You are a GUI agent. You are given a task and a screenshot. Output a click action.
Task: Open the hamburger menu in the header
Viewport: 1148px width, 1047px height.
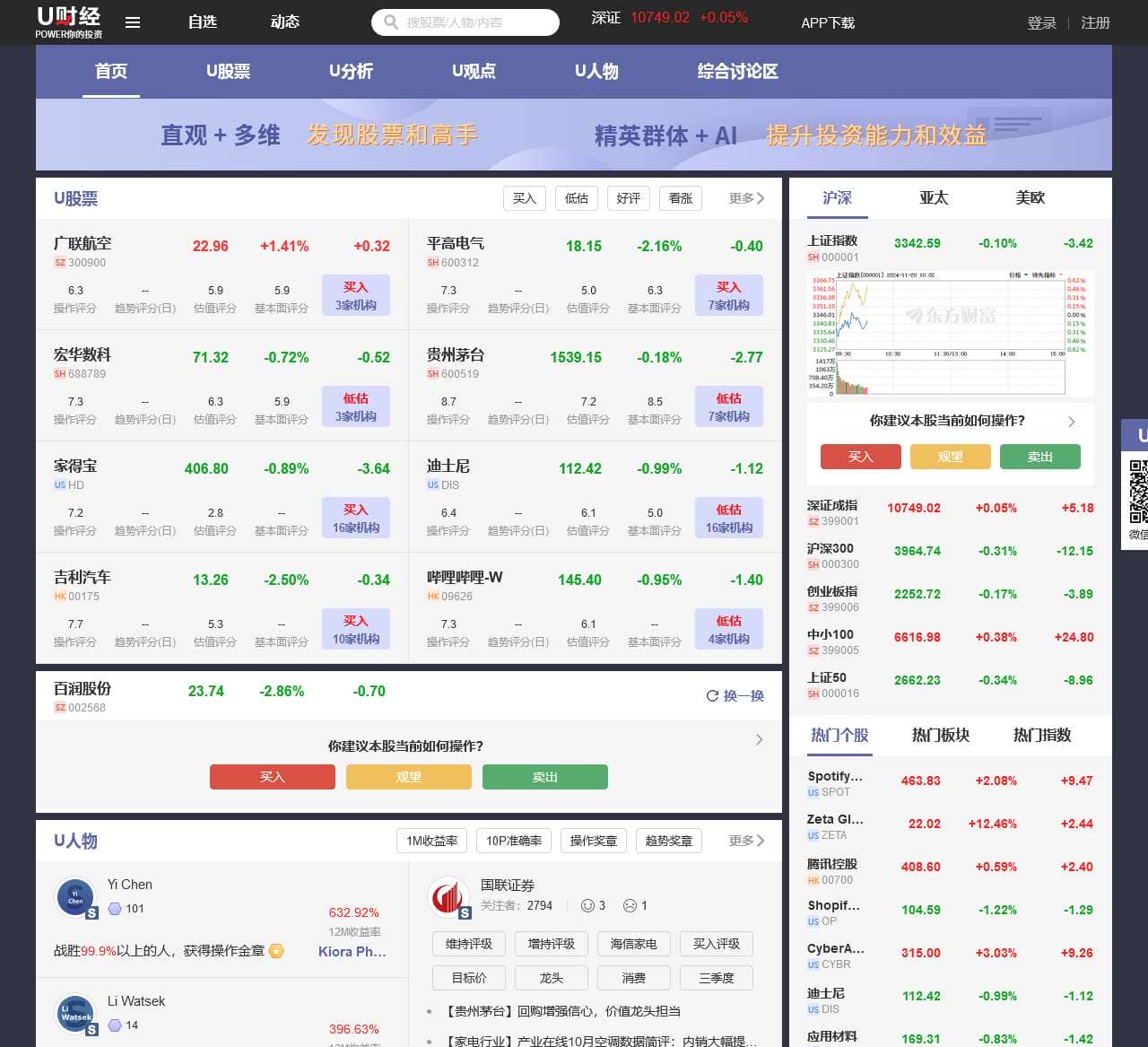pos(133,22)
